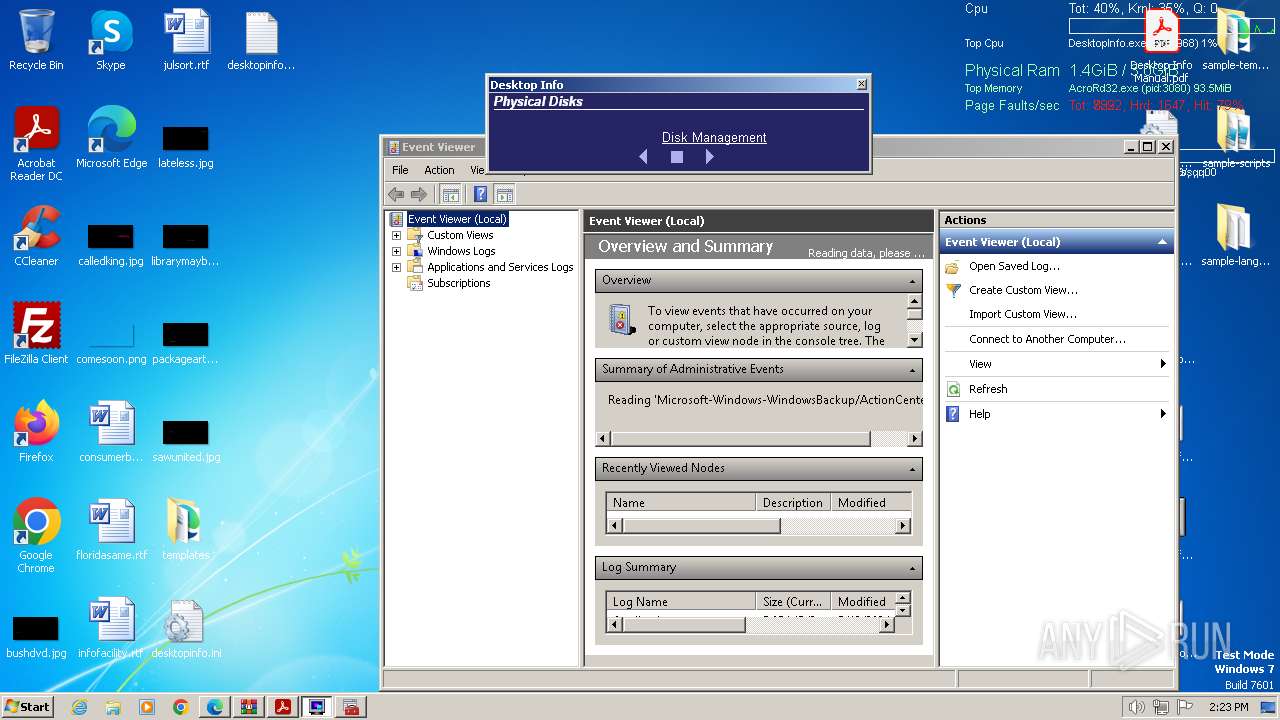Click the previous page arrow in Desktop Info
This screenshot has height=720, width=1280.
pyautogui.click(x=643, y=157)
